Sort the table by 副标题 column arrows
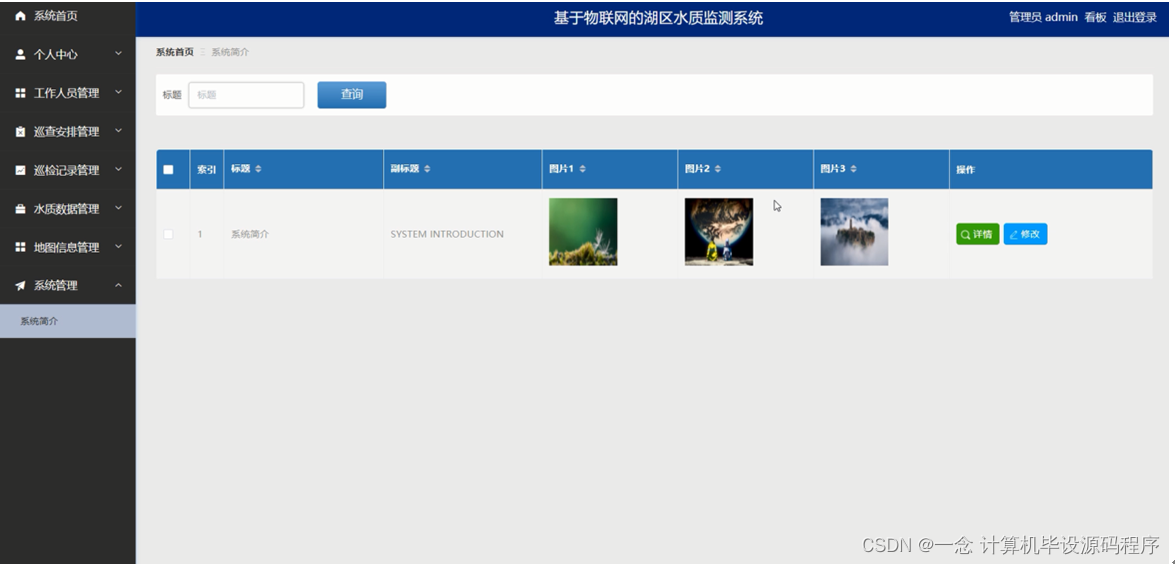 [427, 169]
